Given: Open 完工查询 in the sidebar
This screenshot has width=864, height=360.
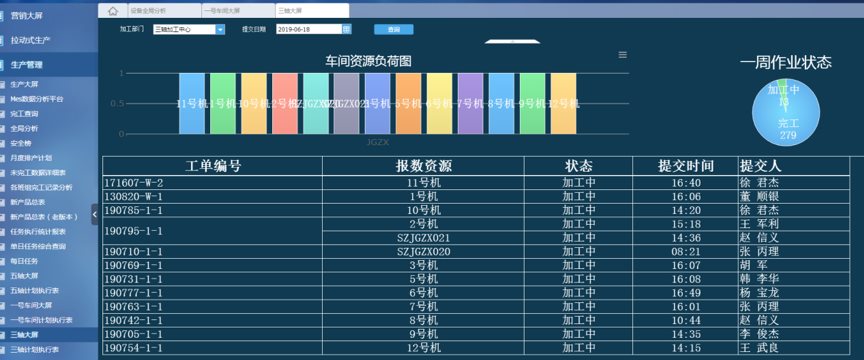Looking at the screenshot, I should pos(24,114).
